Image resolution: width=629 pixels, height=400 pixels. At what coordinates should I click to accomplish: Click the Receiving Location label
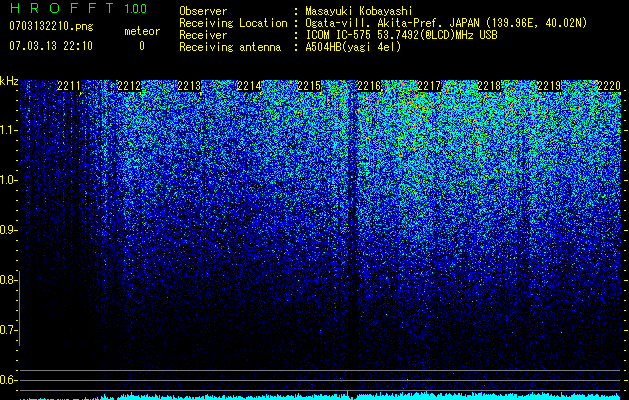pos(233,23)
